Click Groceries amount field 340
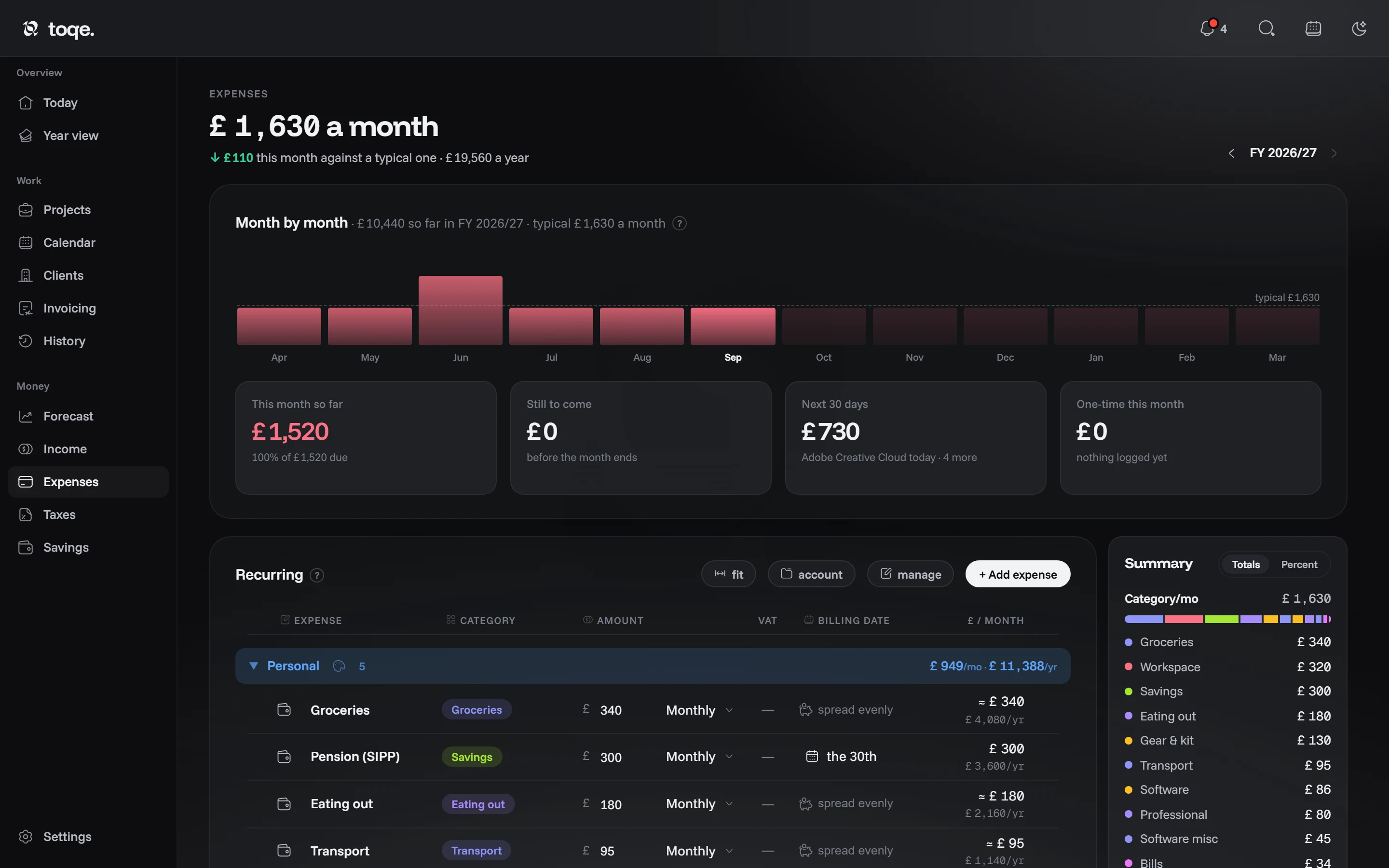Viewport: 1389px width, 868px height. [611, 710]
